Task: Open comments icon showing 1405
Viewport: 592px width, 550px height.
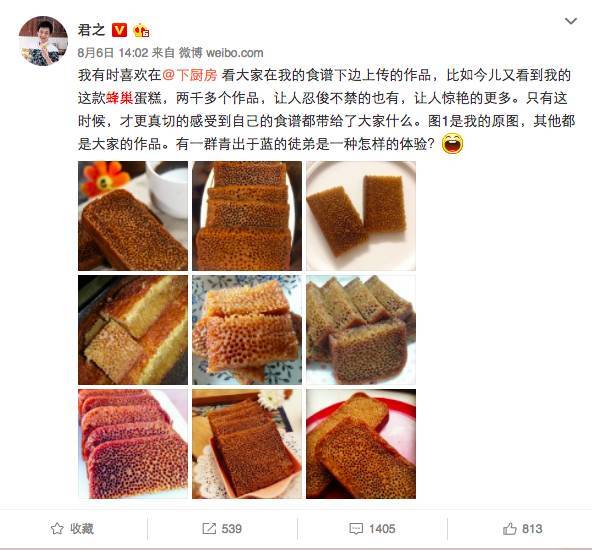Action: 372,528
